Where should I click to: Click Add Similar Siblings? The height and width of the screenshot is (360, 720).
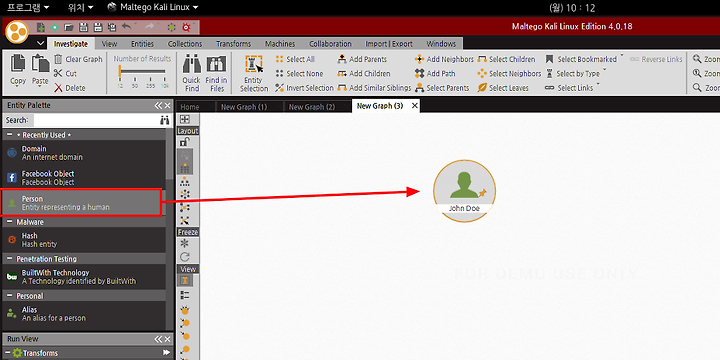pyautogui.click(x=374, y=88)
